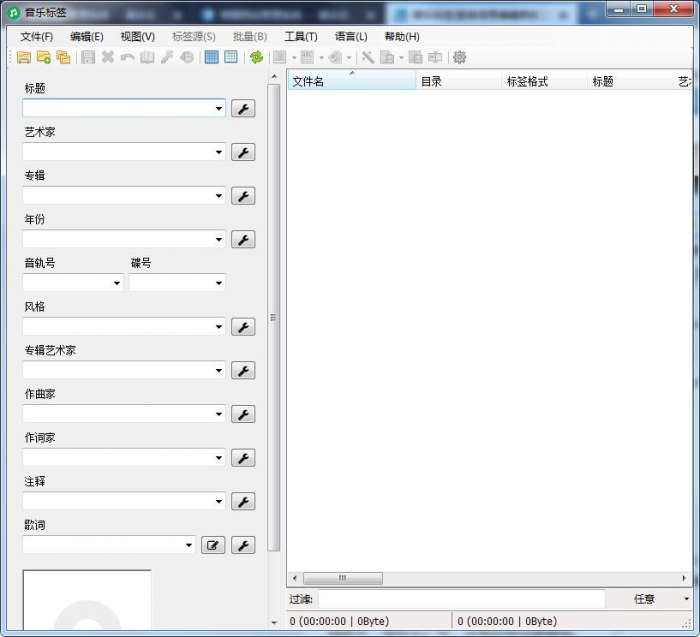Click the horizontal scrollbar thumb of file list
This screenshot has height=637, width=700.
click(x=342, y=578)
